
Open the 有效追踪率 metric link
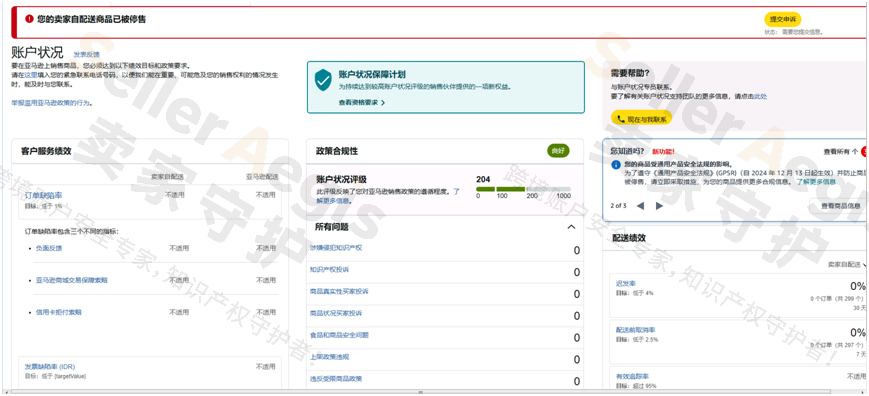(632, 377)
